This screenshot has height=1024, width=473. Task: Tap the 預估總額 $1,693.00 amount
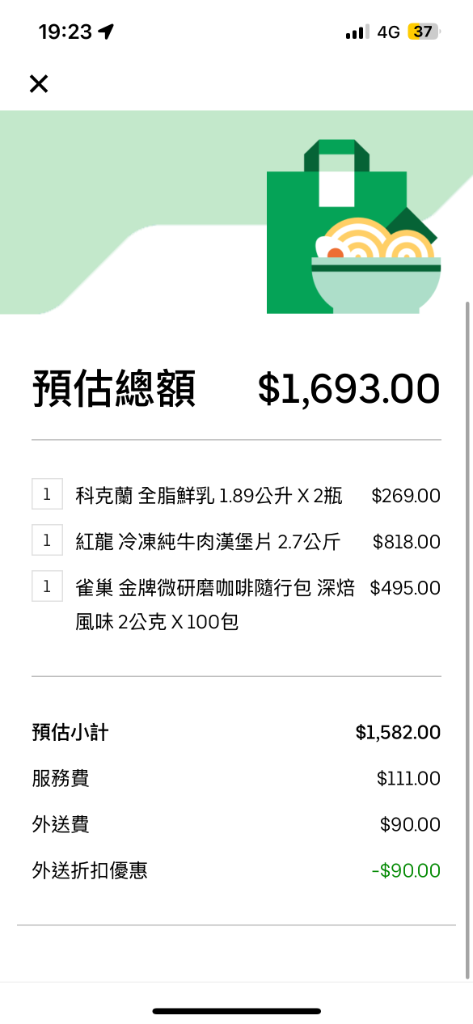(348, 388)
